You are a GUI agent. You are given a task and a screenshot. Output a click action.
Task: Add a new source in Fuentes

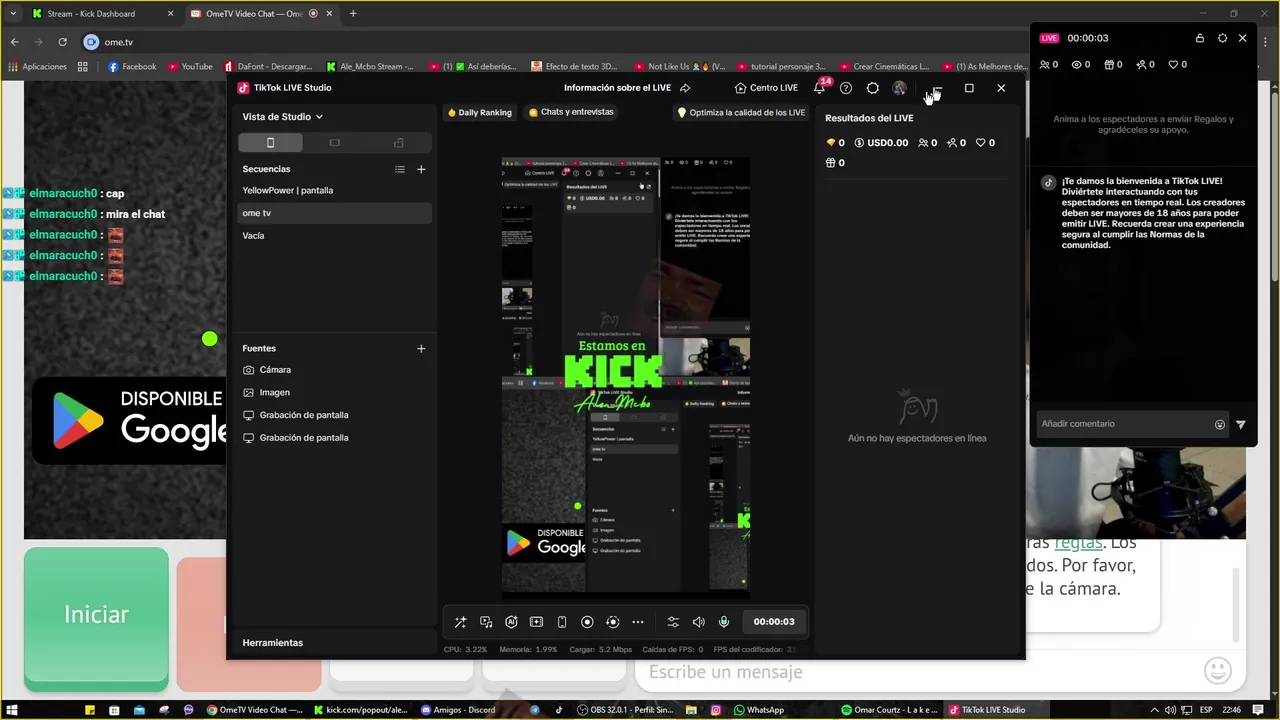(421, 348)
